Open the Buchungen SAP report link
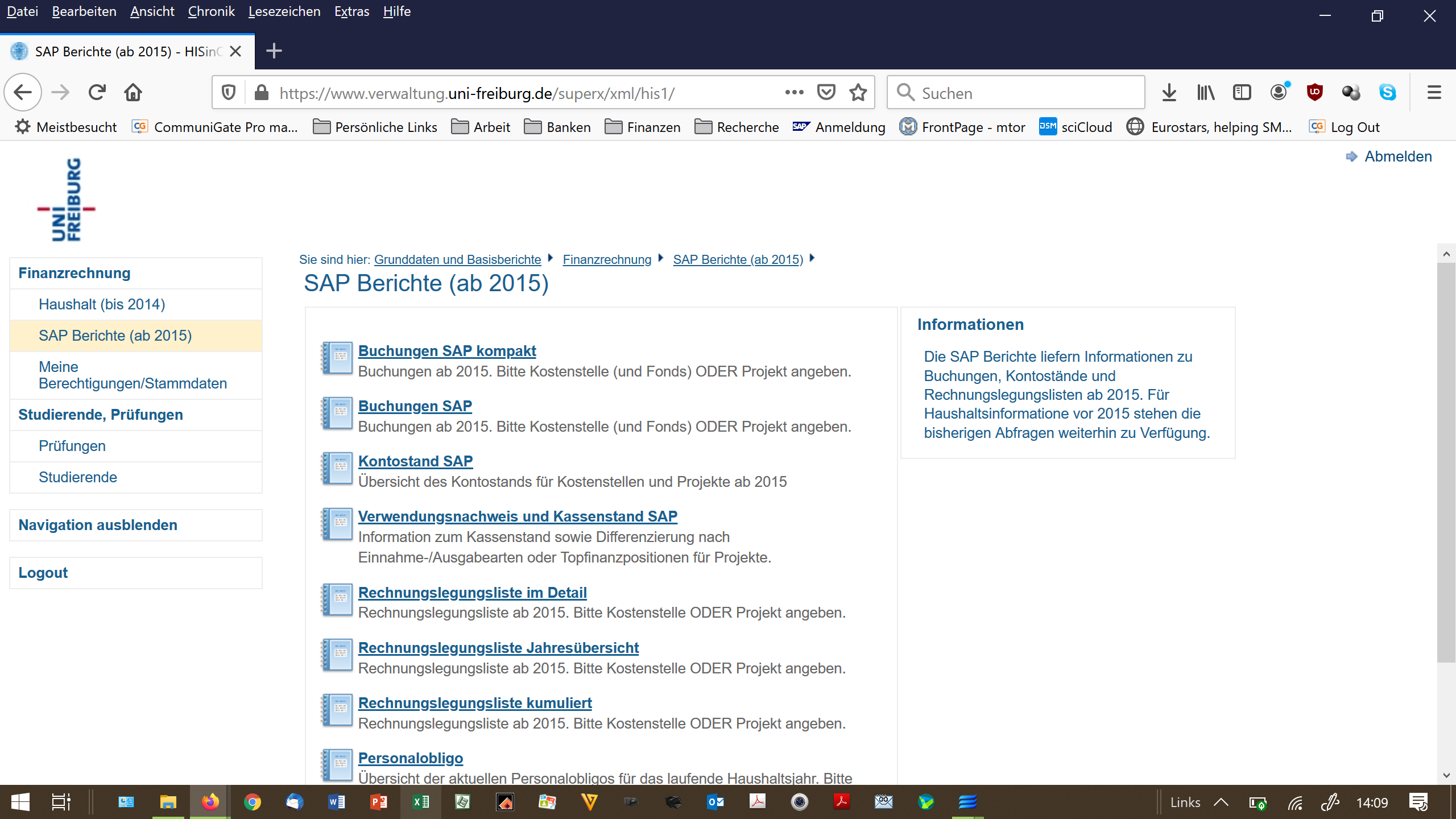The height and width of the screenshot is (819, 1456). click(415, 406)
